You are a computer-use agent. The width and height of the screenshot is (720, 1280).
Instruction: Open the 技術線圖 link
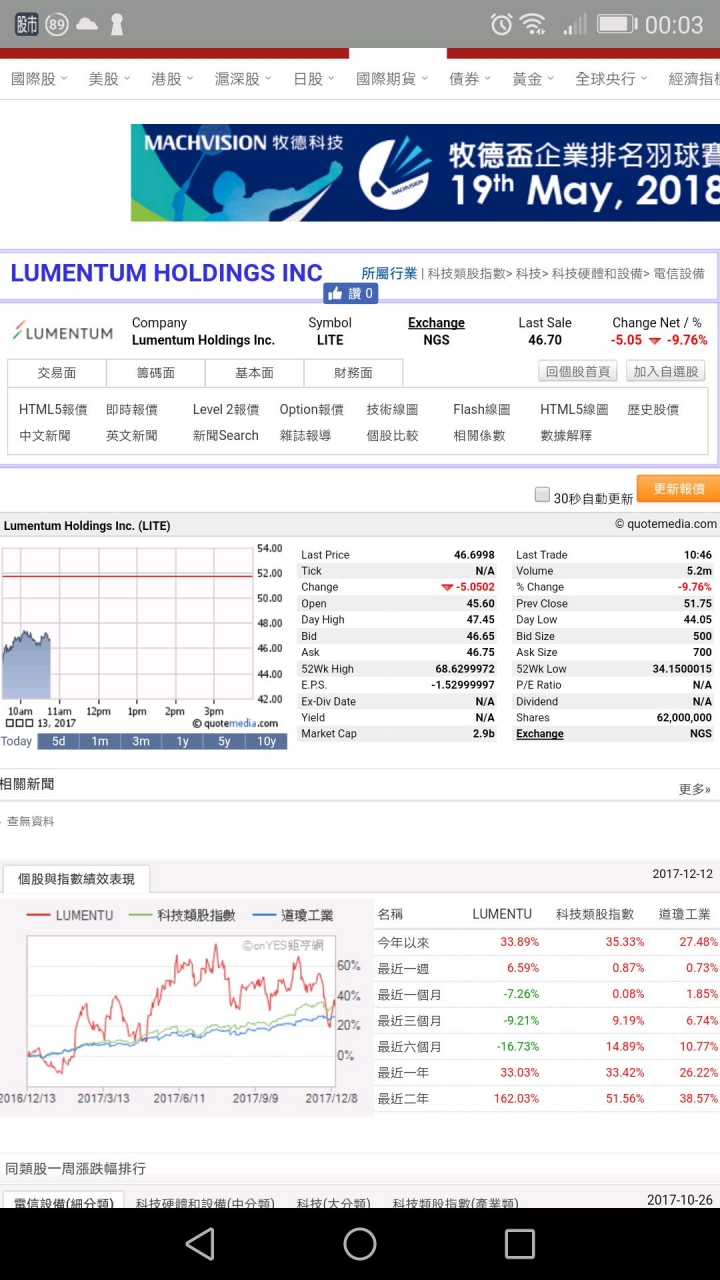(x=392, y=409)
